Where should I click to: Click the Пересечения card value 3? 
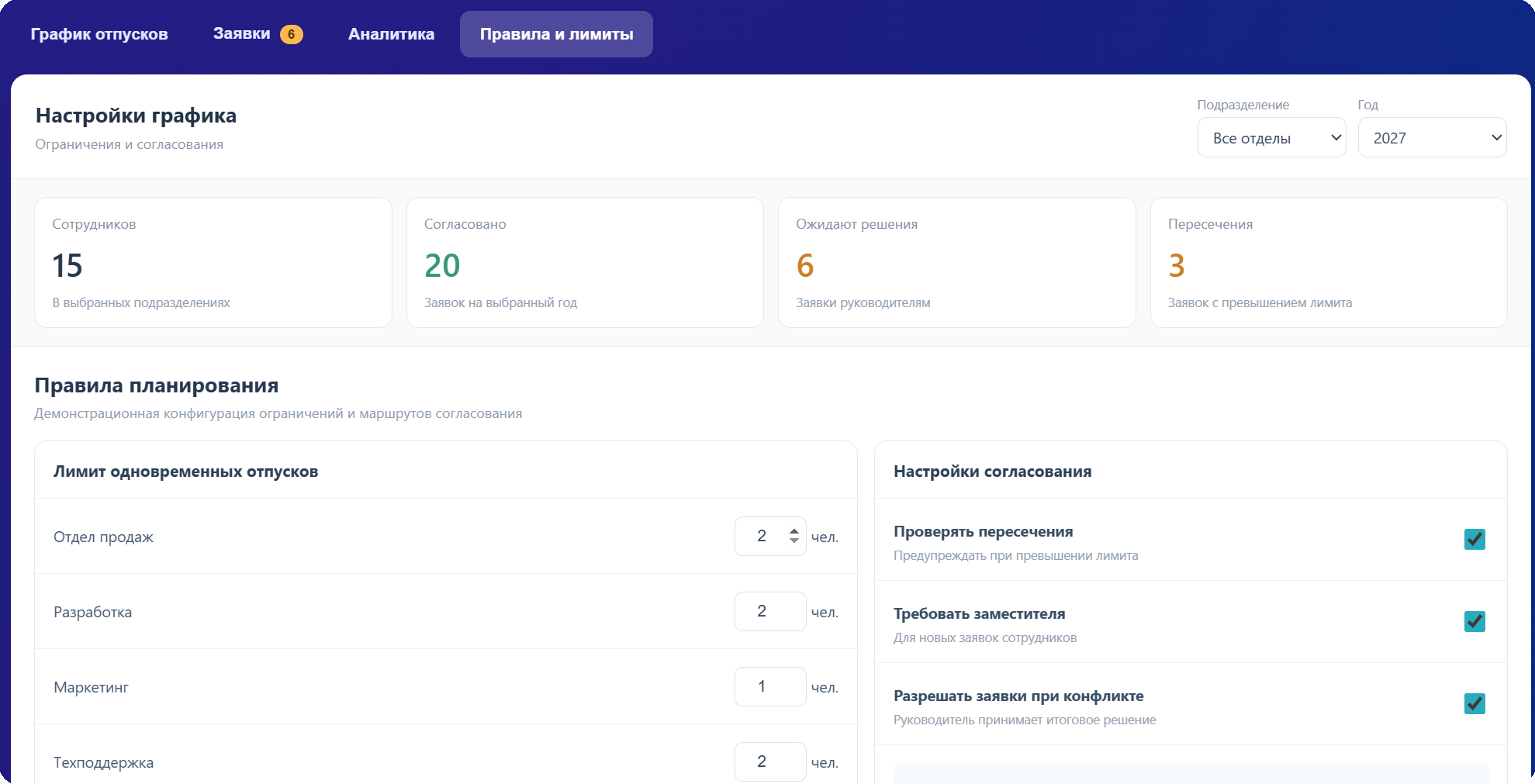1177,266
